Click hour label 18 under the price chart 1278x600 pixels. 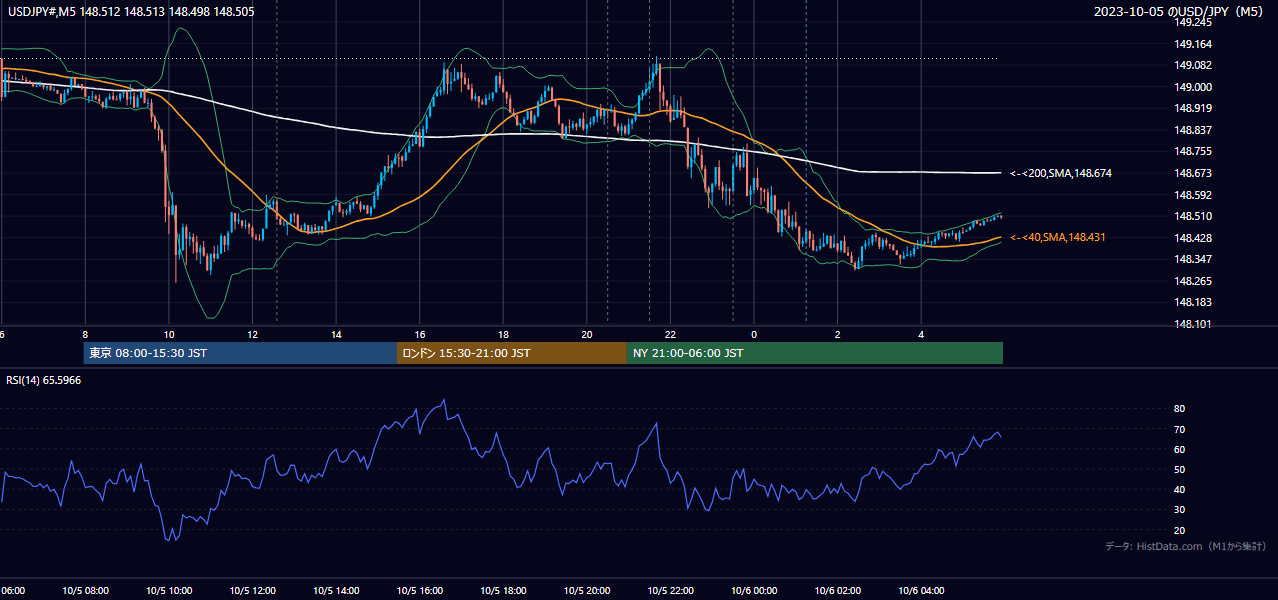[503, 334]
